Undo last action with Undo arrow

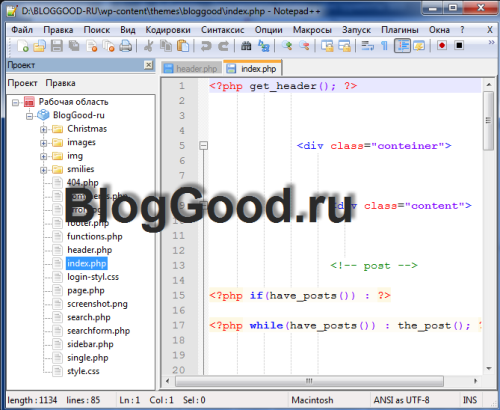(206, 46)
